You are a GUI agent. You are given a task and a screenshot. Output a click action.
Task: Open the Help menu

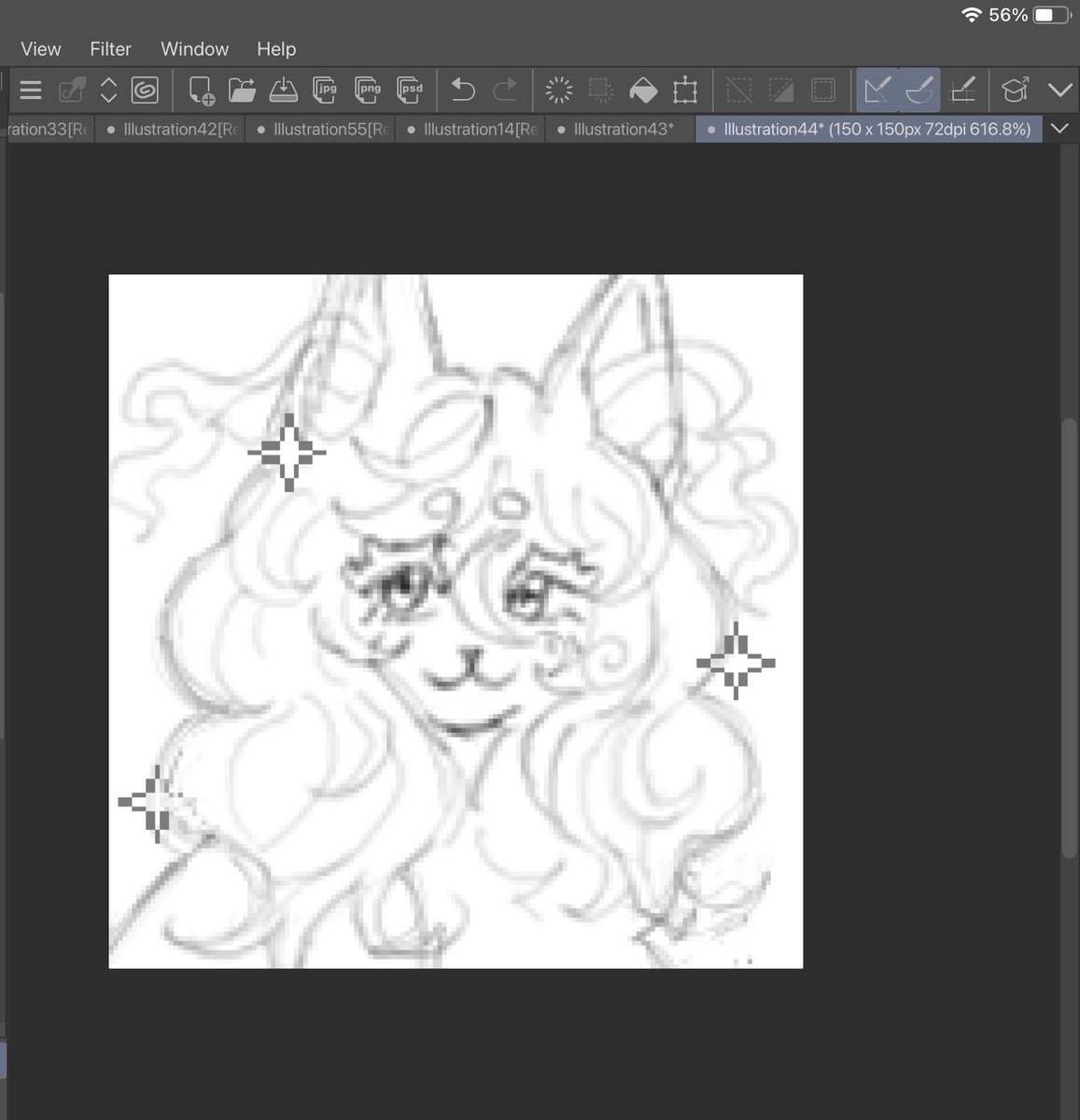click(276, 49)
